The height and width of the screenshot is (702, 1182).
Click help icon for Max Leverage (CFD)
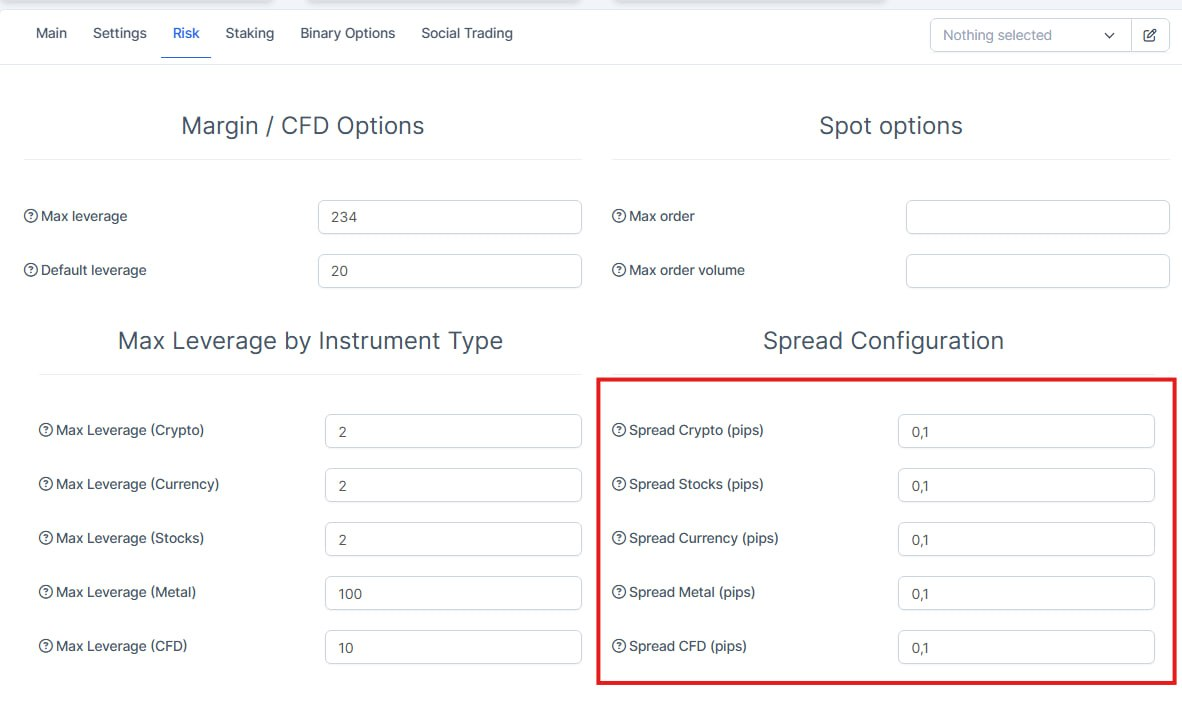(x=46, y=646)
